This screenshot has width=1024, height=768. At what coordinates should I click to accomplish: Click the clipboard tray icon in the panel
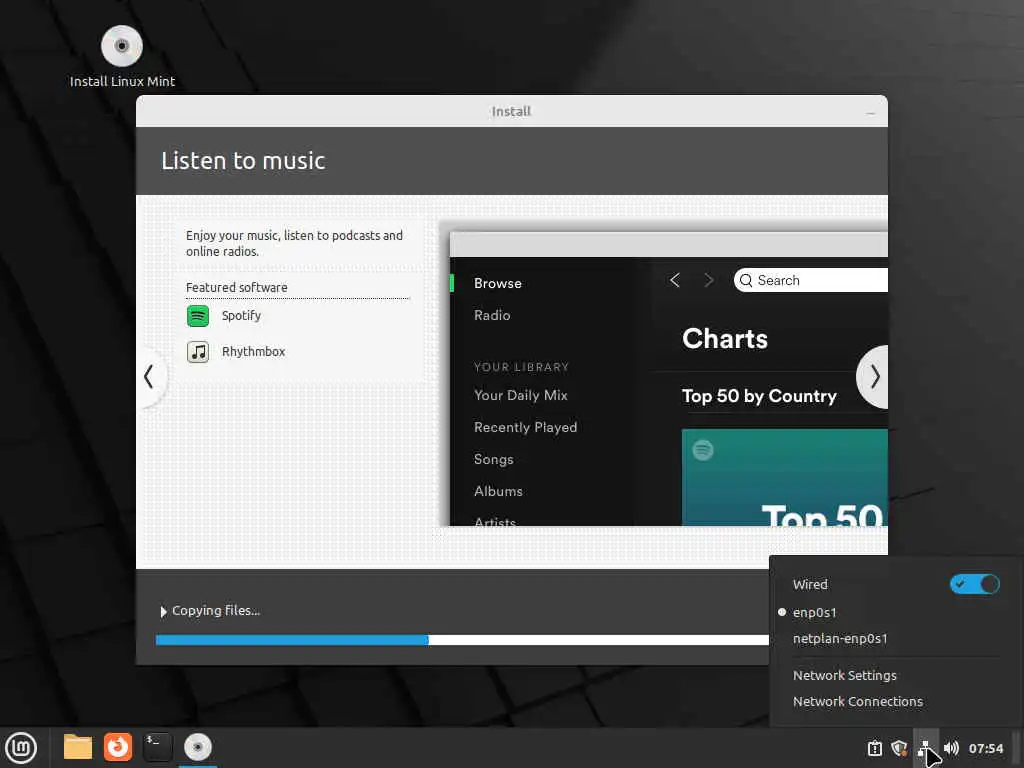pyautogui.click(x=874, y=748)
